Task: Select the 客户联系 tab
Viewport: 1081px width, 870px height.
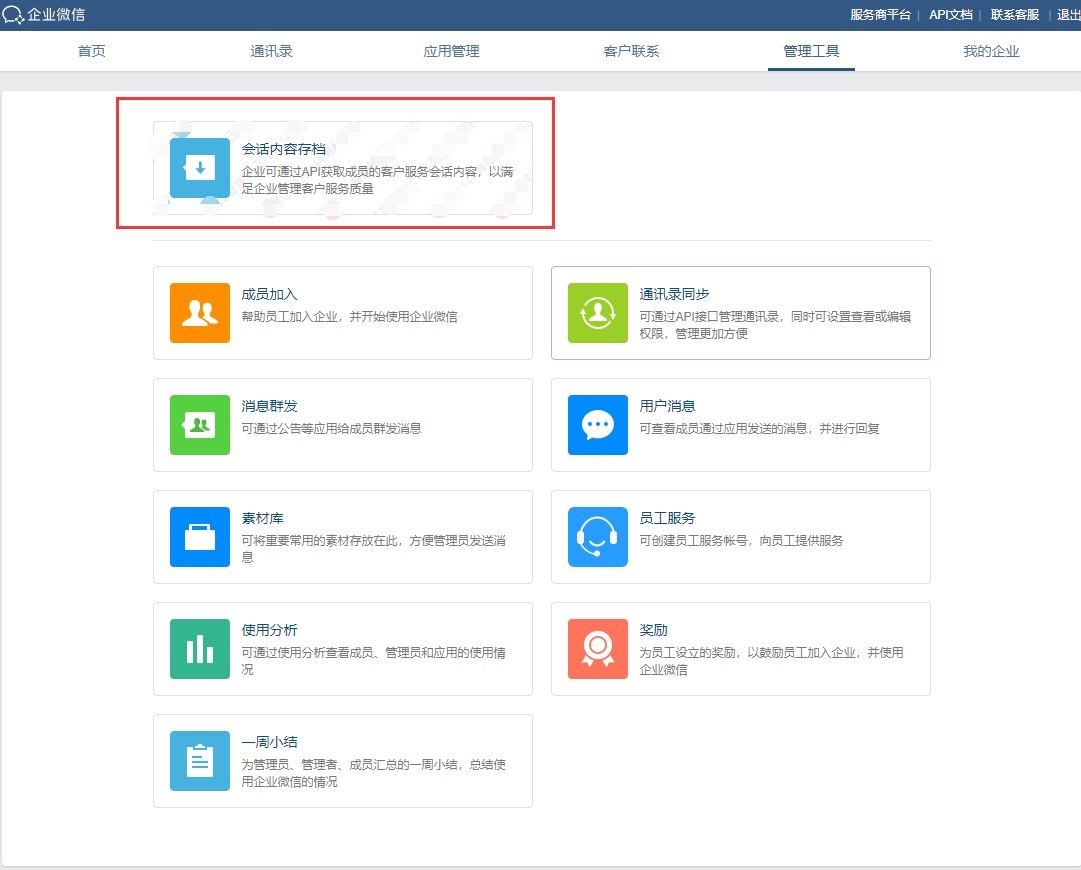Action: click(631, 51)
